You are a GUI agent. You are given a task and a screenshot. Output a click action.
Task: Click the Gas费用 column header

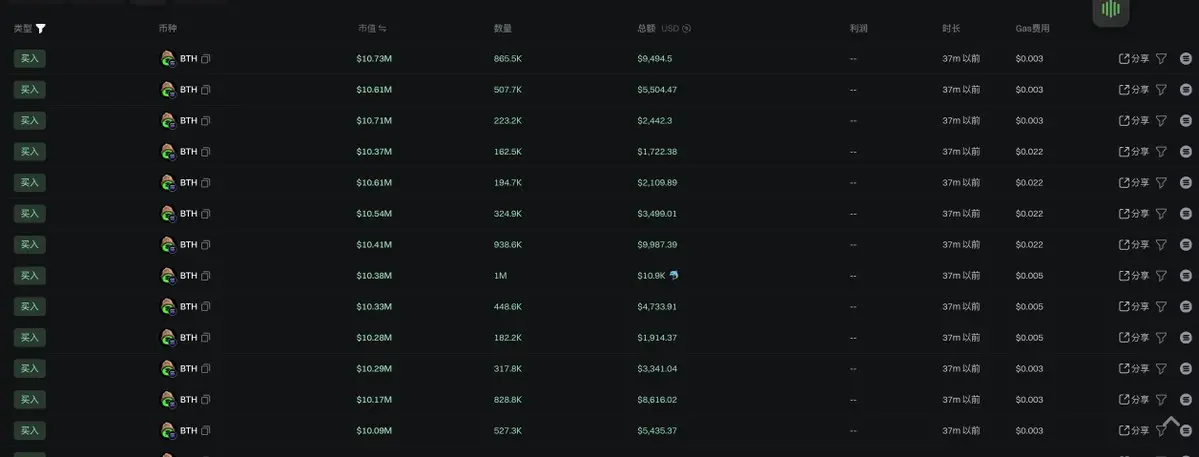(x=1032, y=28)
